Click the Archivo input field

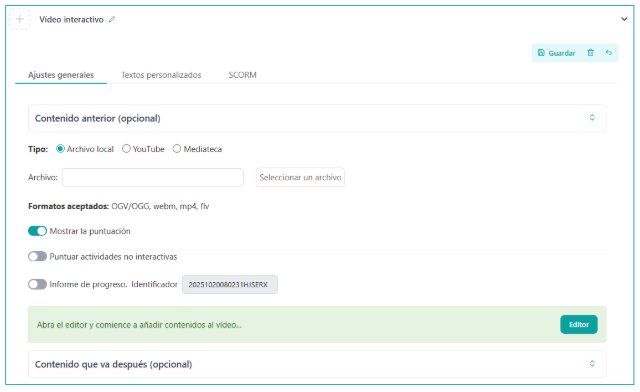pos(153,177)
